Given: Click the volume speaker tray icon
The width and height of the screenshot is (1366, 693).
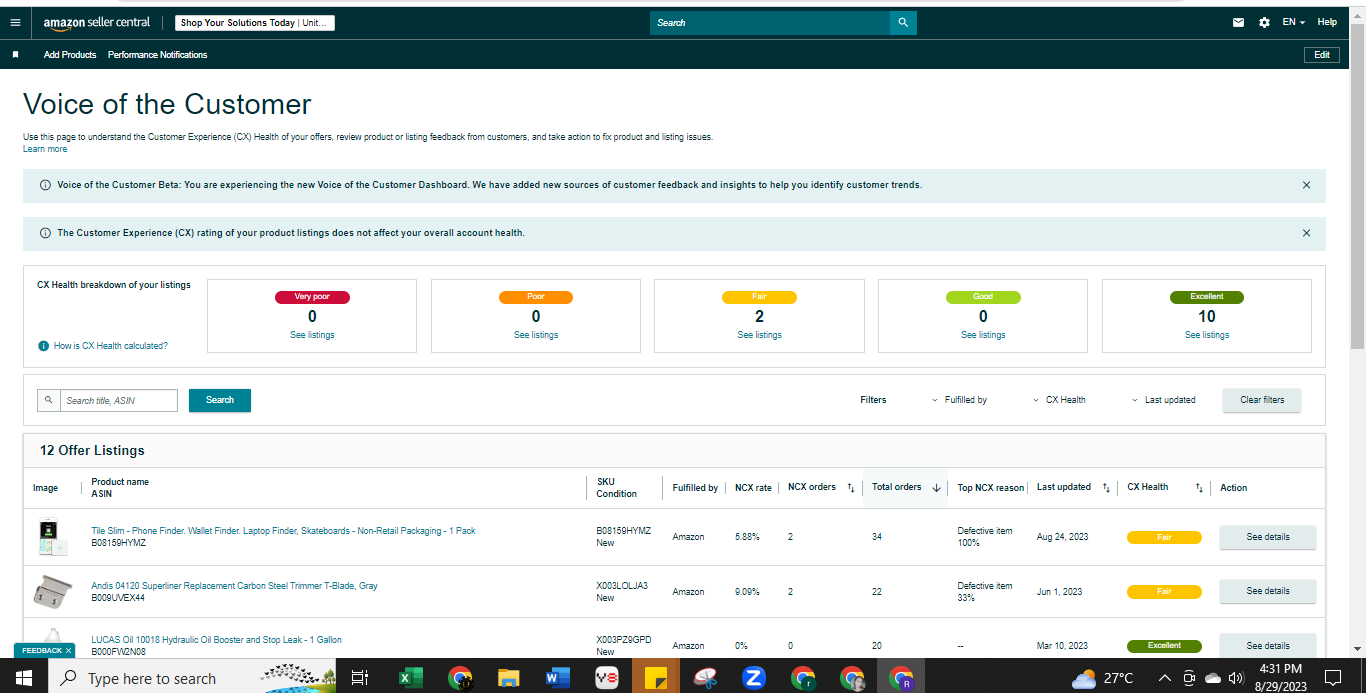Looking at the screenshot, I should [1236, 678].
